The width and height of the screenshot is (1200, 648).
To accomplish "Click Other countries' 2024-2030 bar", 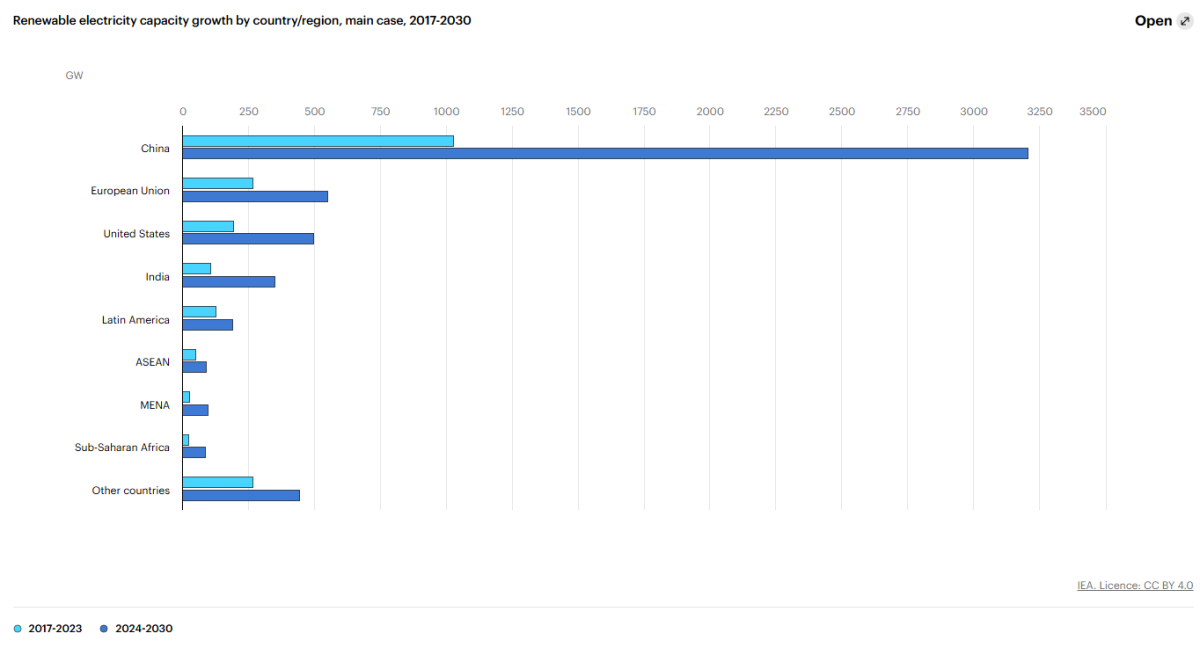I will tap(241, 495).
